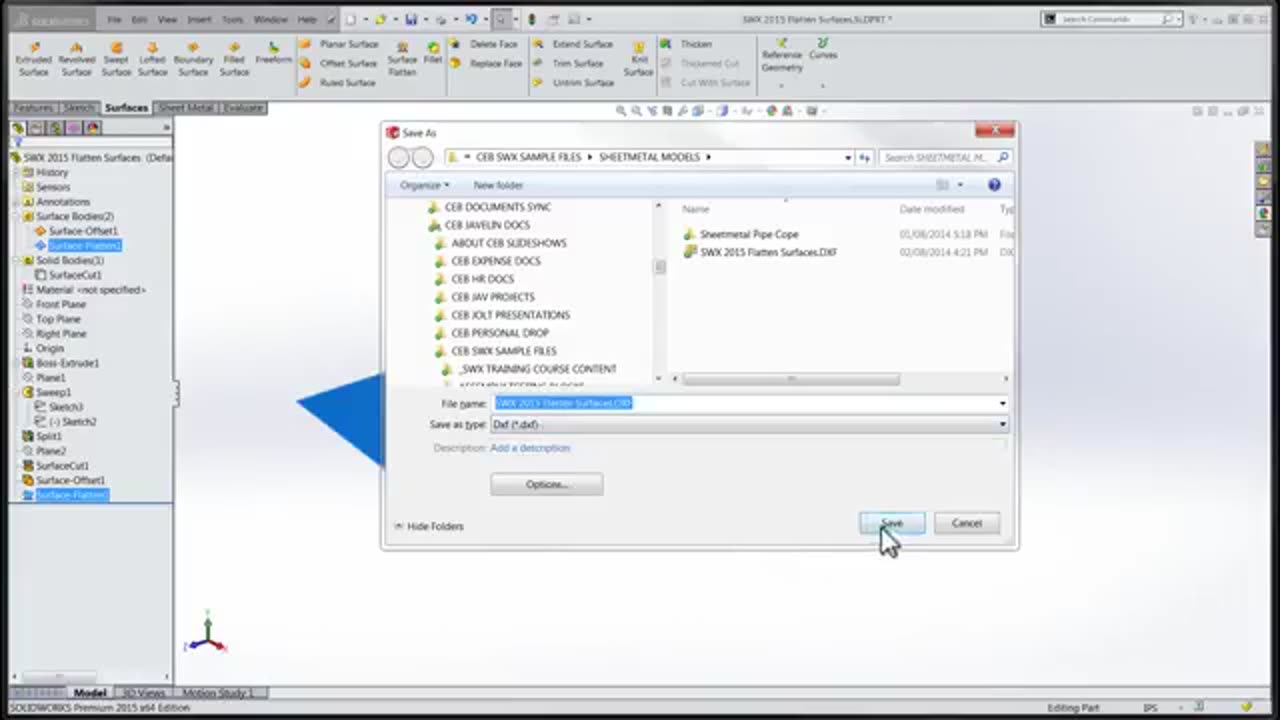Open the View menu
Viewport: 1280px width, 720px height.
tap(167, 19)
